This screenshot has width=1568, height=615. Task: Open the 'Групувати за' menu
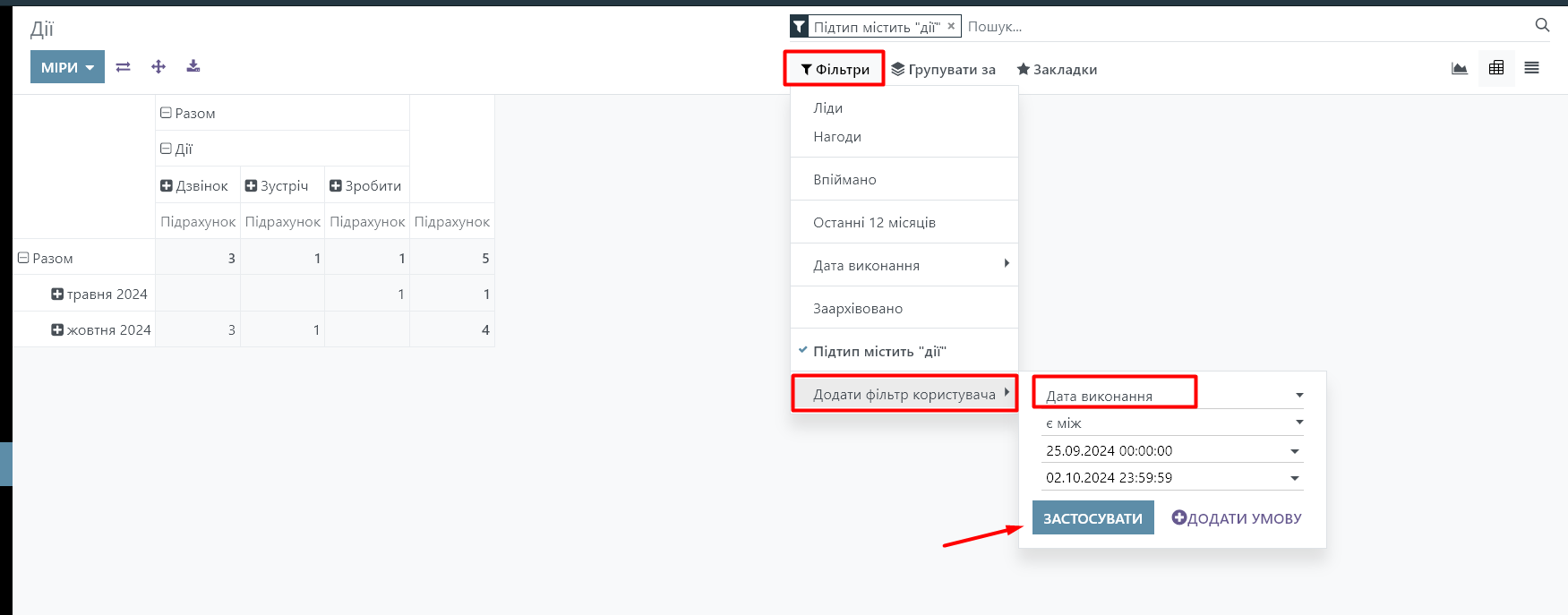[x=944, y=69]
